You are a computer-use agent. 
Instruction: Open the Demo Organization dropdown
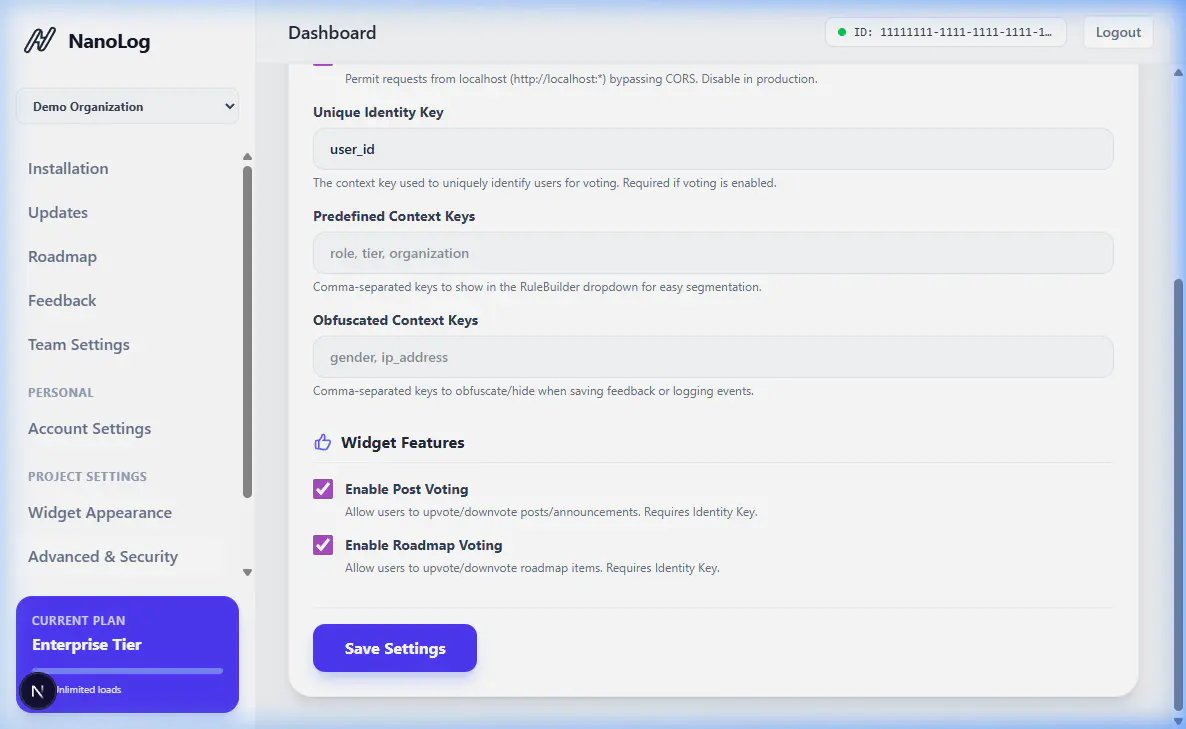coord(127,107)
